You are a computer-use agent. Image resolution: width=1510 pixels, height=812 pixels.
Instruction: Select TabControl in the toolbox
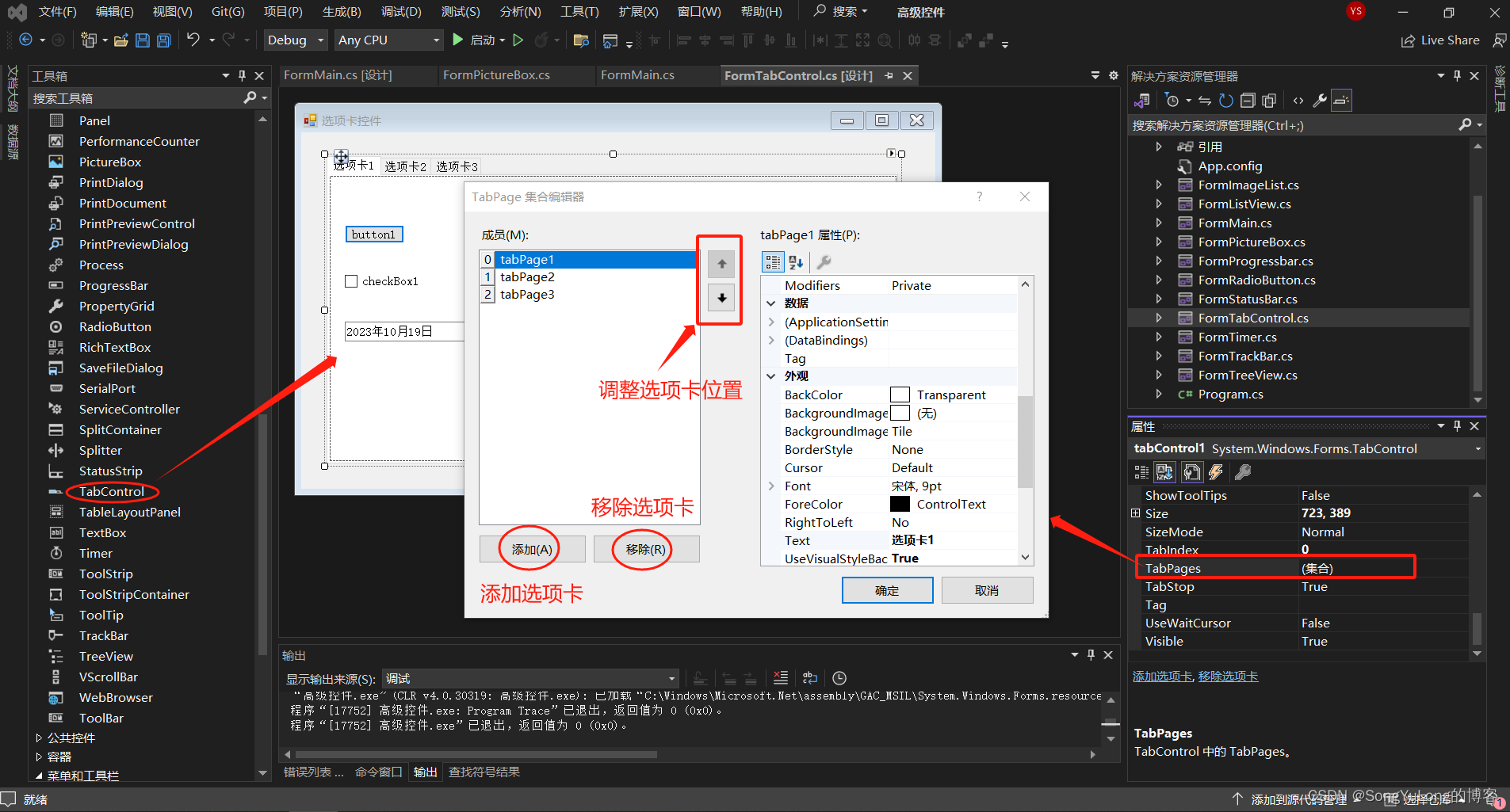point(111,491)
